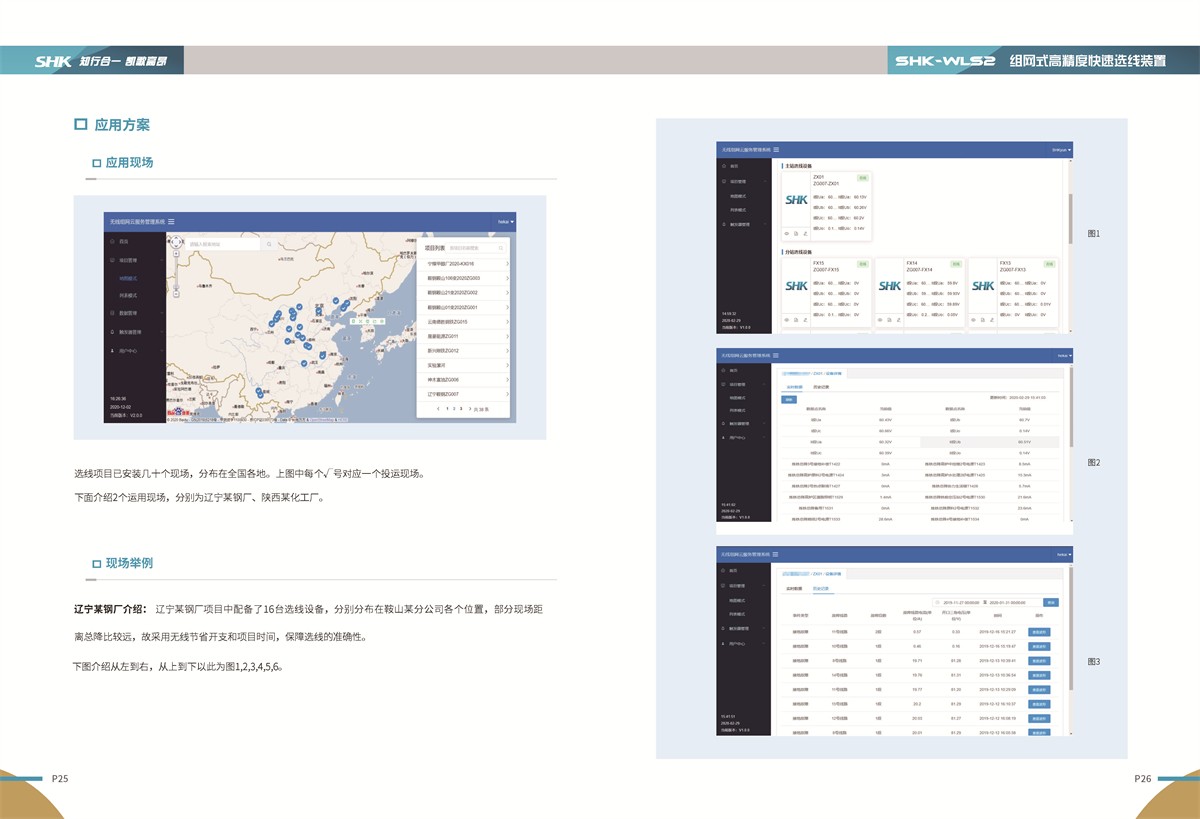This screenshot has height=819, width=1200.
Task: Go to page 2 of project list
Action: pyautogui.click(x=454, y=408)
